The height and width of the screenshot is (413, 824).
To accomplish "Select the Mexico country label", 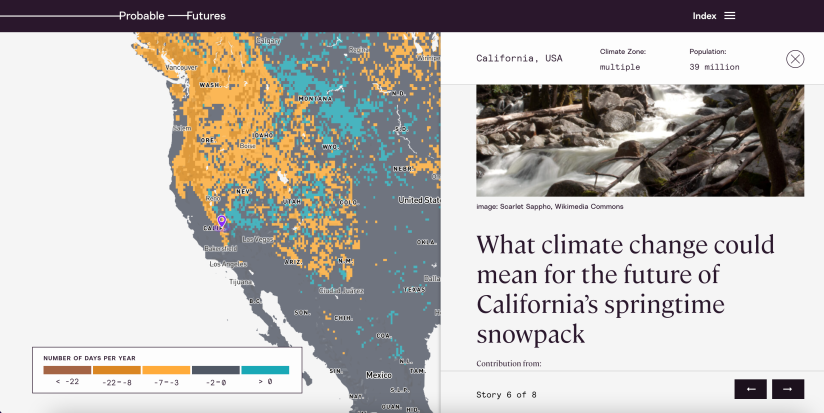I will click(x=378, y=375).
